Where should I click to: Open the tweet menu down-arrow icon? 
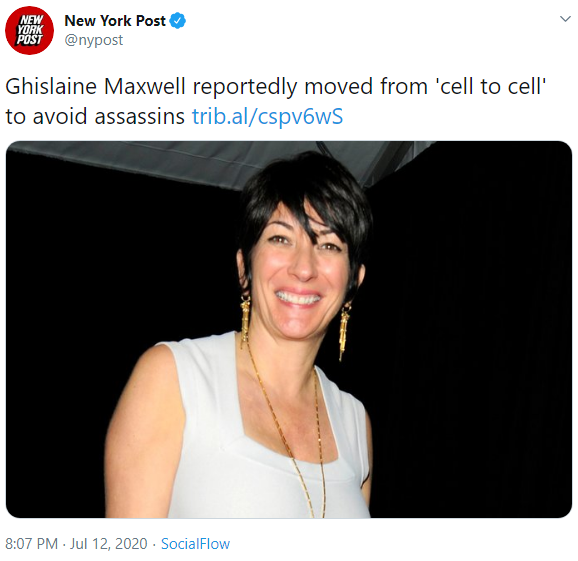(x=565, y=18)
